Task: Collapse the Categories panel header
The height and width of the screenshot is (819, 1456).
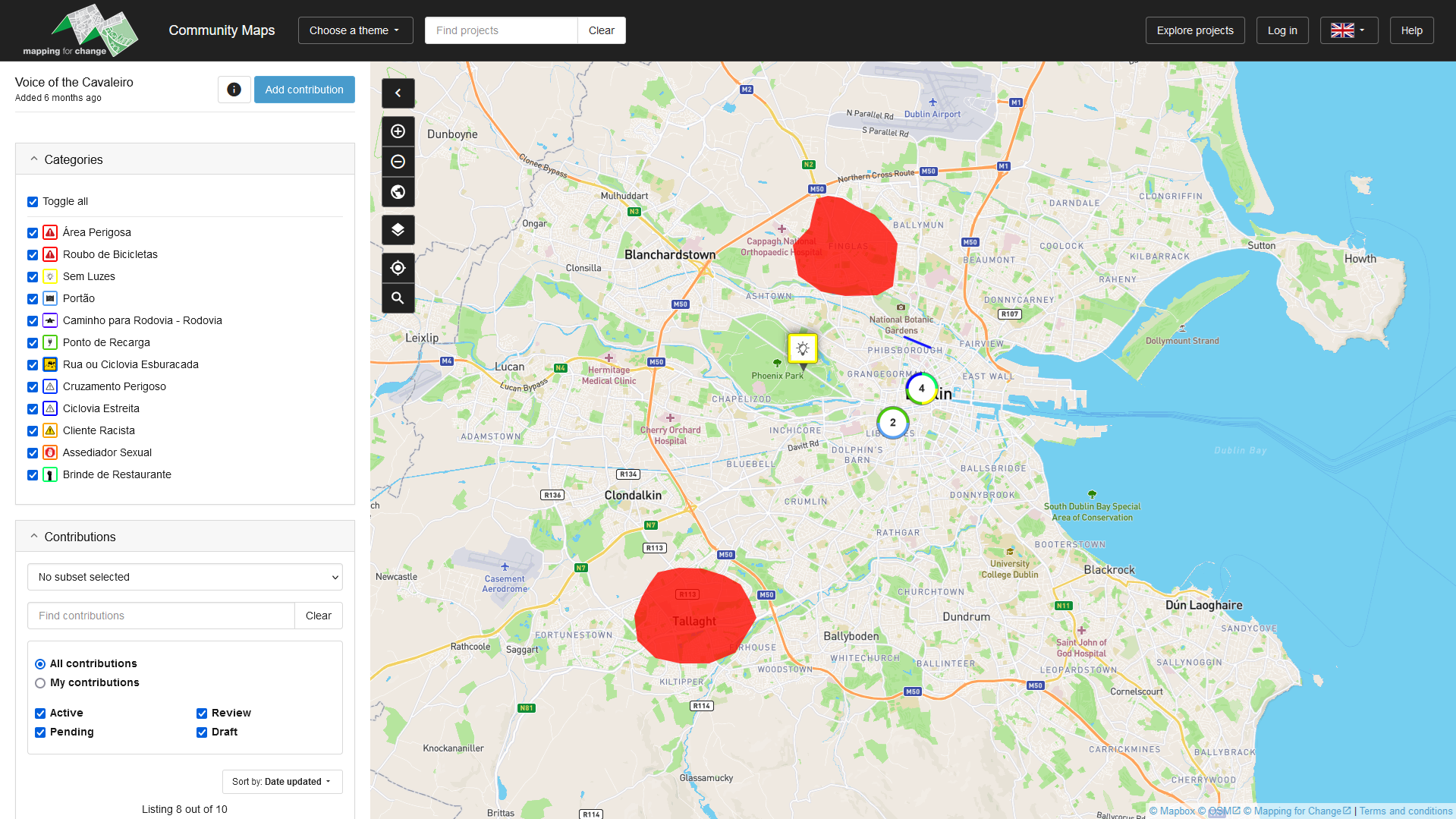Action: click(x=184, y=159)
